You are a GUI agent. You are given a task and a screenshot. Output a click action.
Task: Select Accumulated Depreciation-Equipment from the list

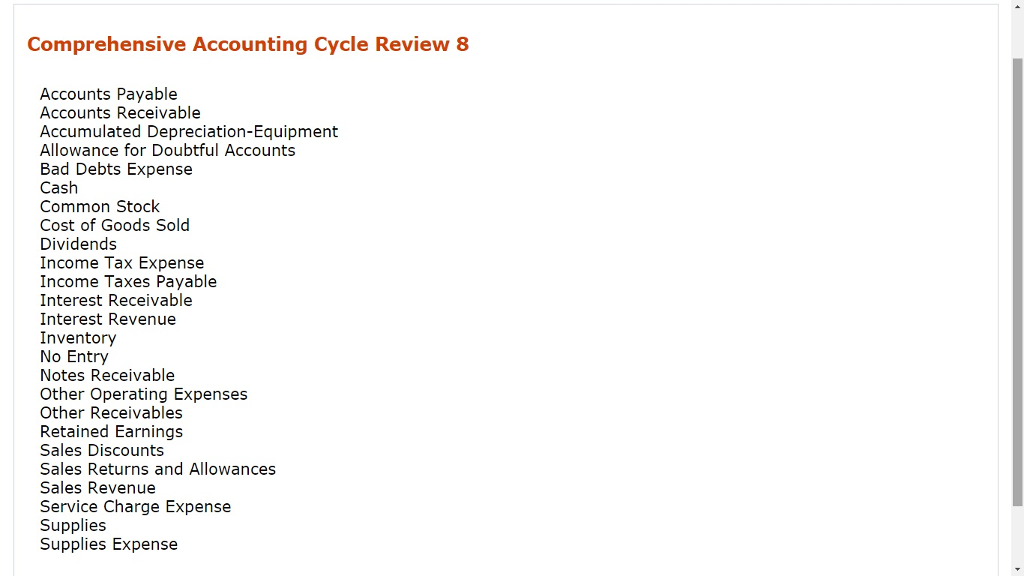coord(188,131)
